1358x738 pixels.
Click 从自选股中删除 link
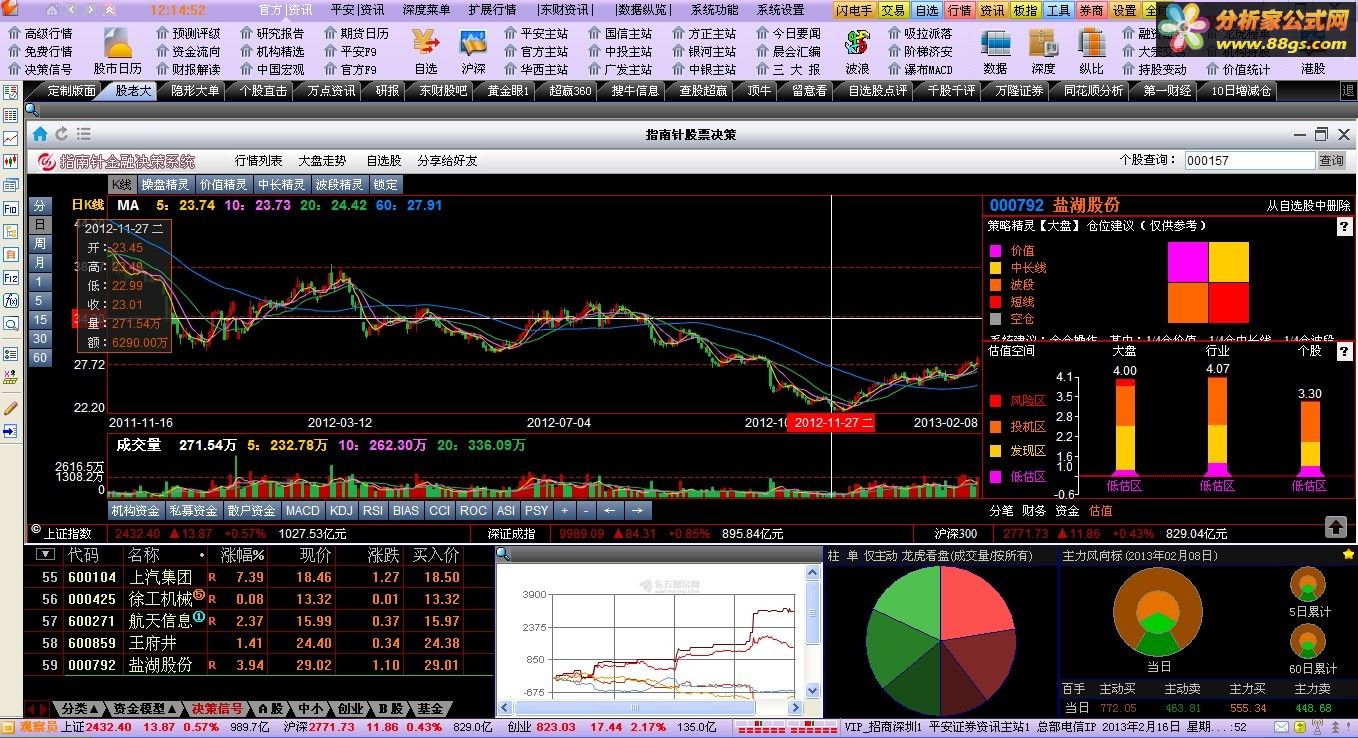(1309, 205)
